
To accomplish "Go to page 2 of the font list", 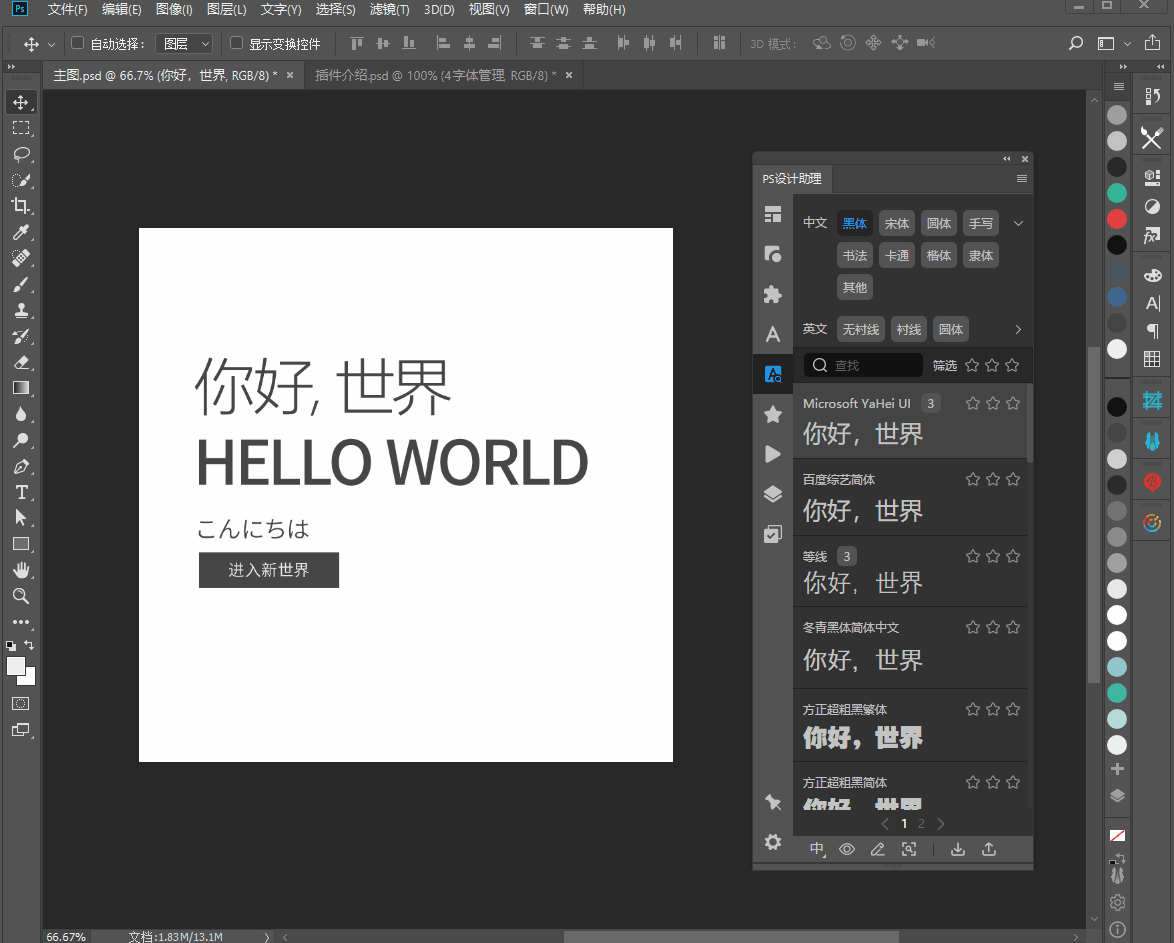I will point(921,824).
